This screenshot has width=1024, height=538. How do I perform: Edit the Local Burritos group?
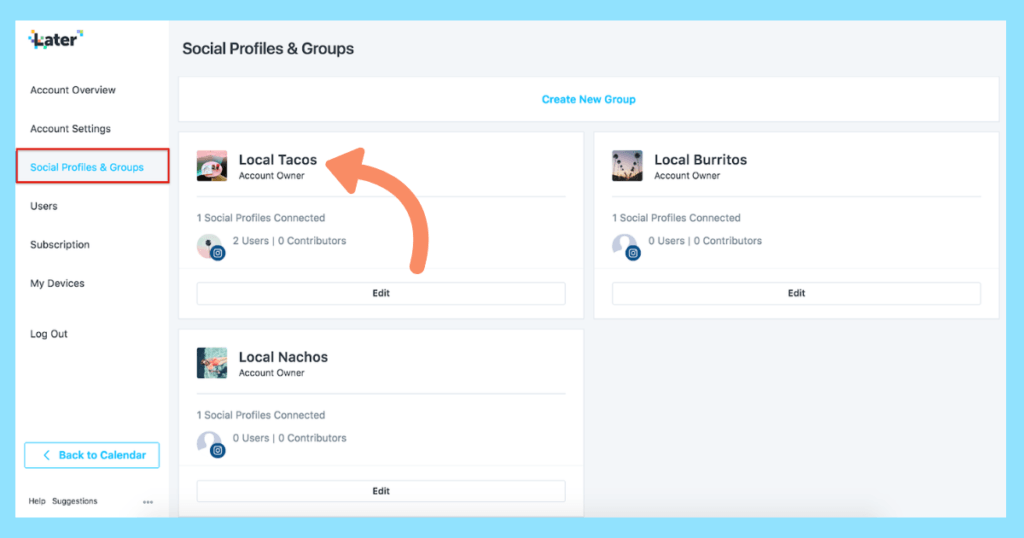(796, 294)
